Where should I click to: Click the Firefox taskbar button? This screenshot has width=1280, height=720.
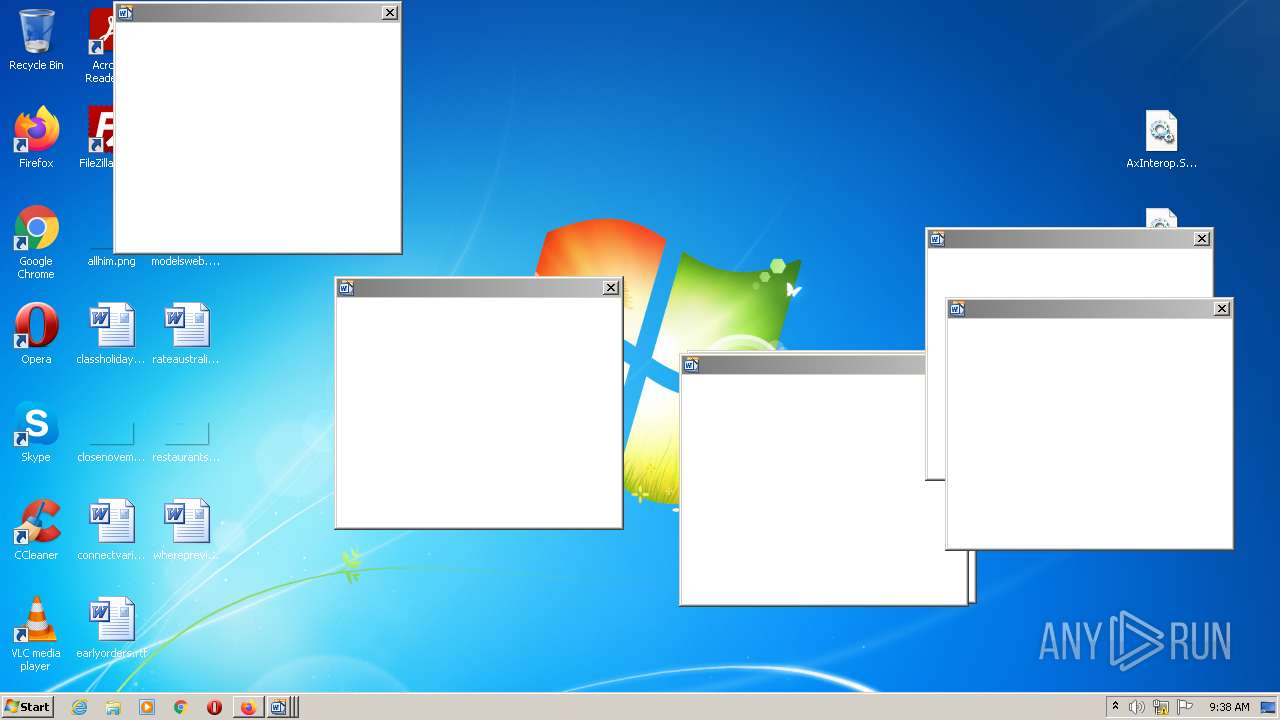[248, 707]
